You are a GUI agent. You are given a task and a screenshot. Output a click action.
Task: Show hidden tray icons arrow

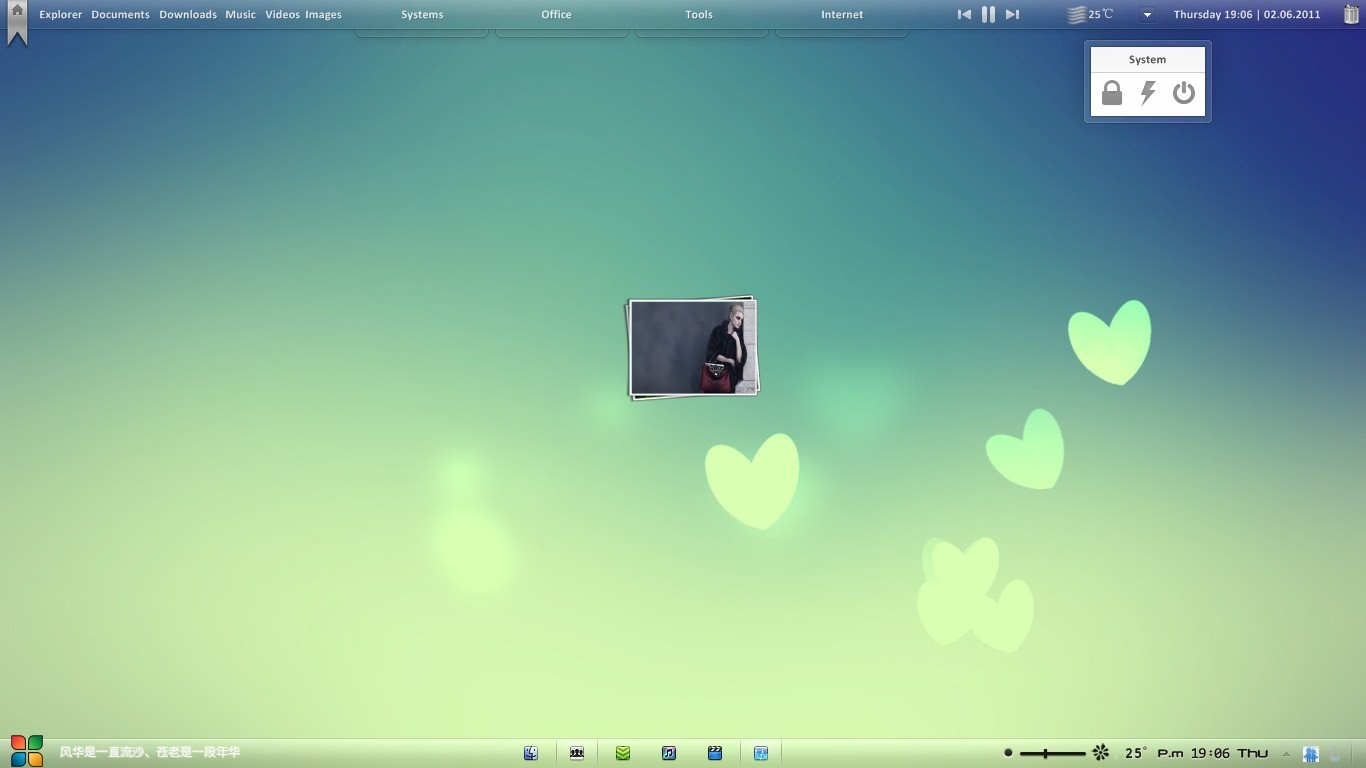(1286, 754)
